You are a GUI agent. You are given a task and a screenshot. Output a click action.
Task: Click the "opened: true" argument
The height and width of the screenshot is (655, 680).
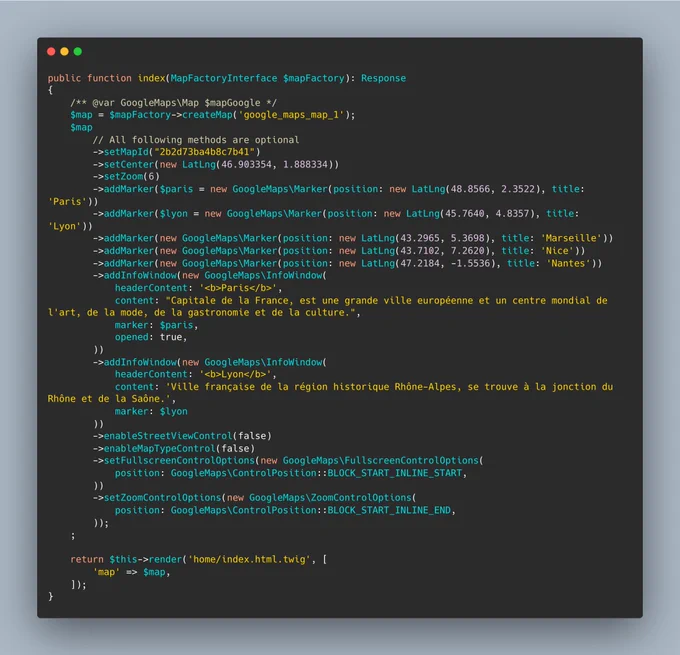[x=148, y=337]
